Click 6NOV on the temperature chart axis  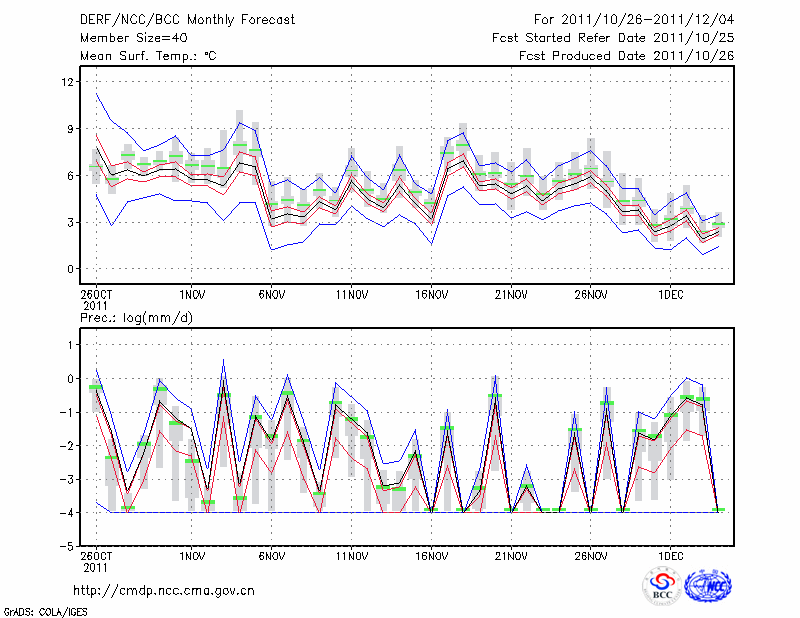tap(271, 296)
